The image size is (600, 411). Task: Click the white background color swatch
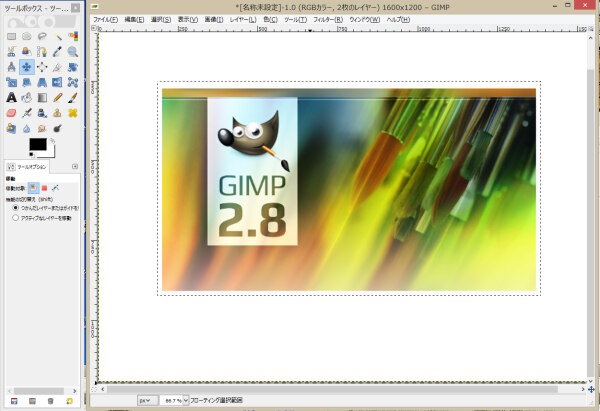[x=51, y=153]
